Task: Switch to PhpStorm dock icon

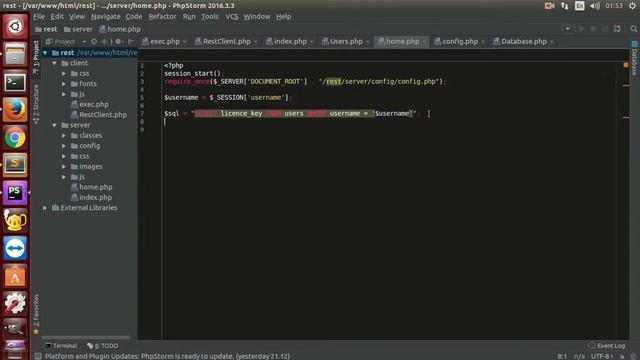Action: tap(15, 193)
